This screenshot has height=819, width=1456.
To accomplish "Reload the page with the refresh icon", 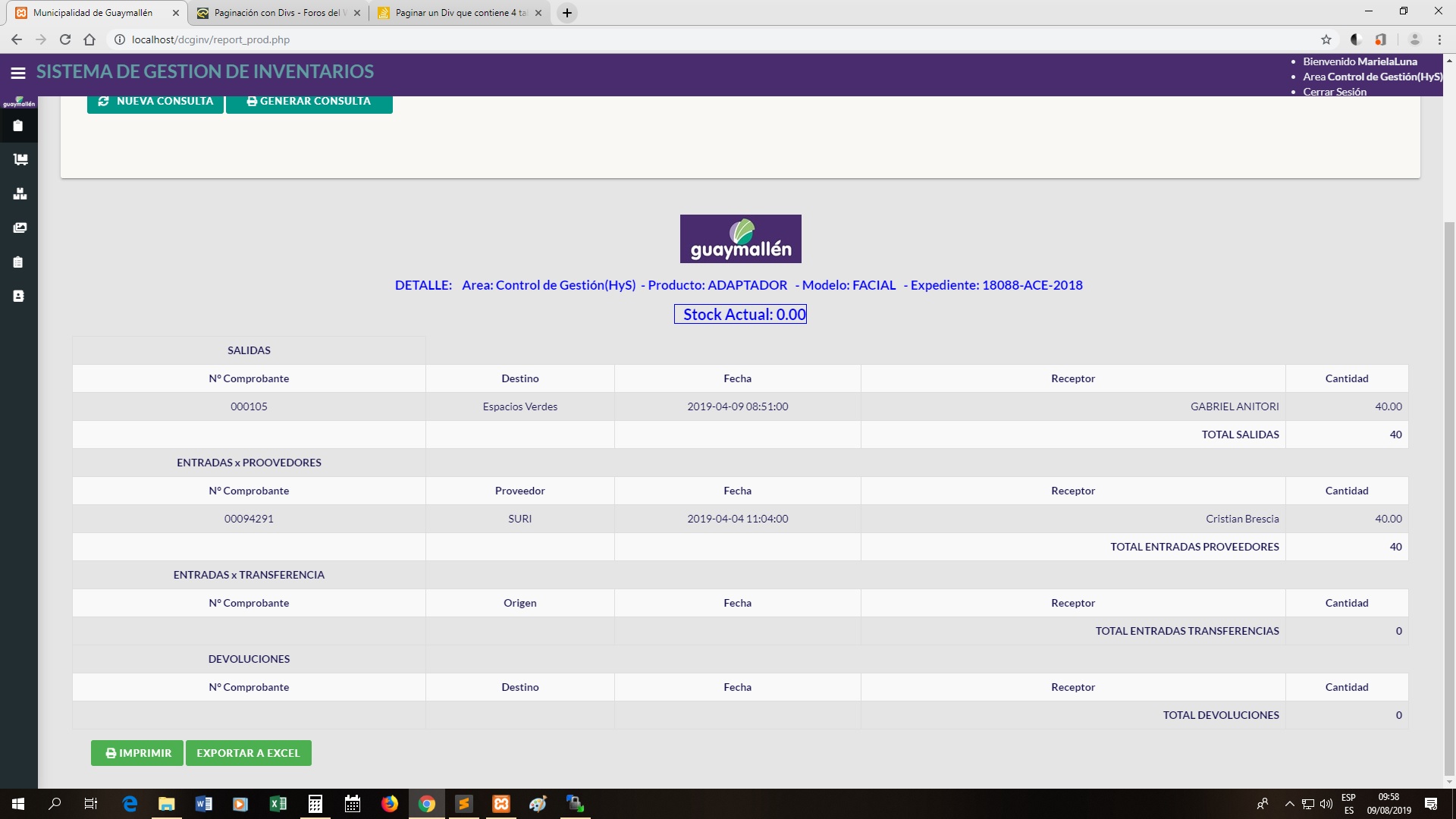I will (65, 39).
